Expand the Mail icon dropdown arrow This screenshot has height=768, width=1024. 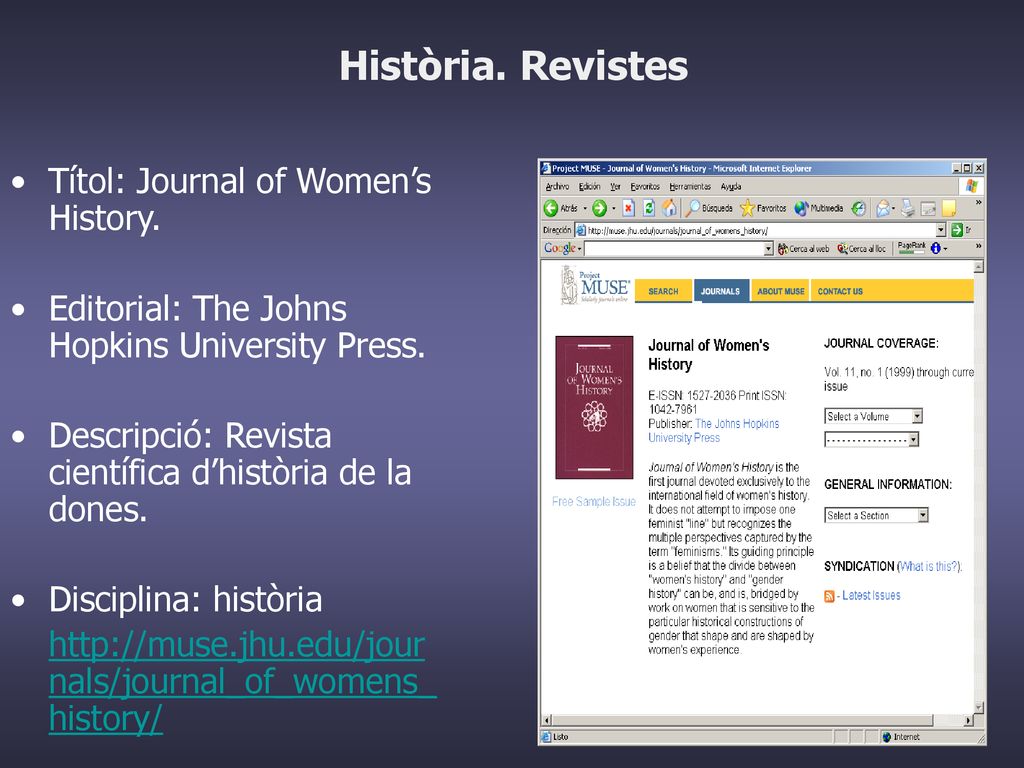tap(894, 208)
